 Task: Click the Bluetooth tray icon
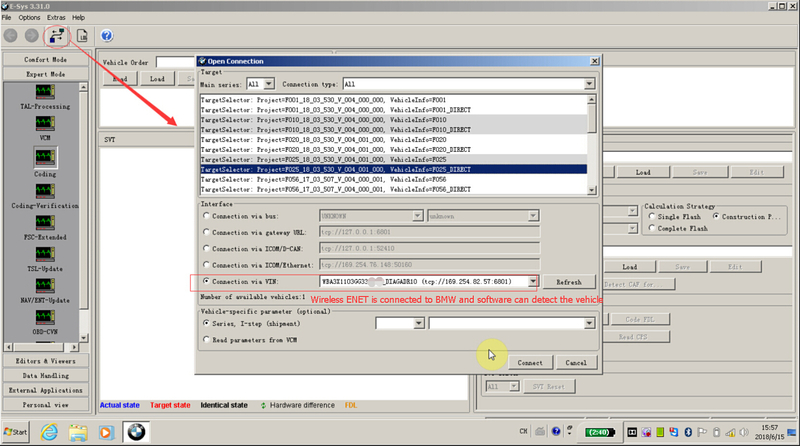(688, 432)
